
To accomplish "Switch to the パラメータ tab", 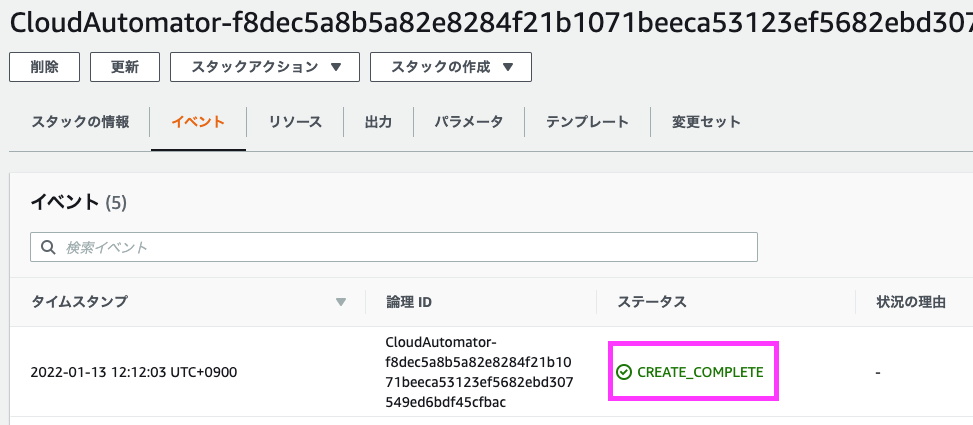I will click(x=469, y=122).
